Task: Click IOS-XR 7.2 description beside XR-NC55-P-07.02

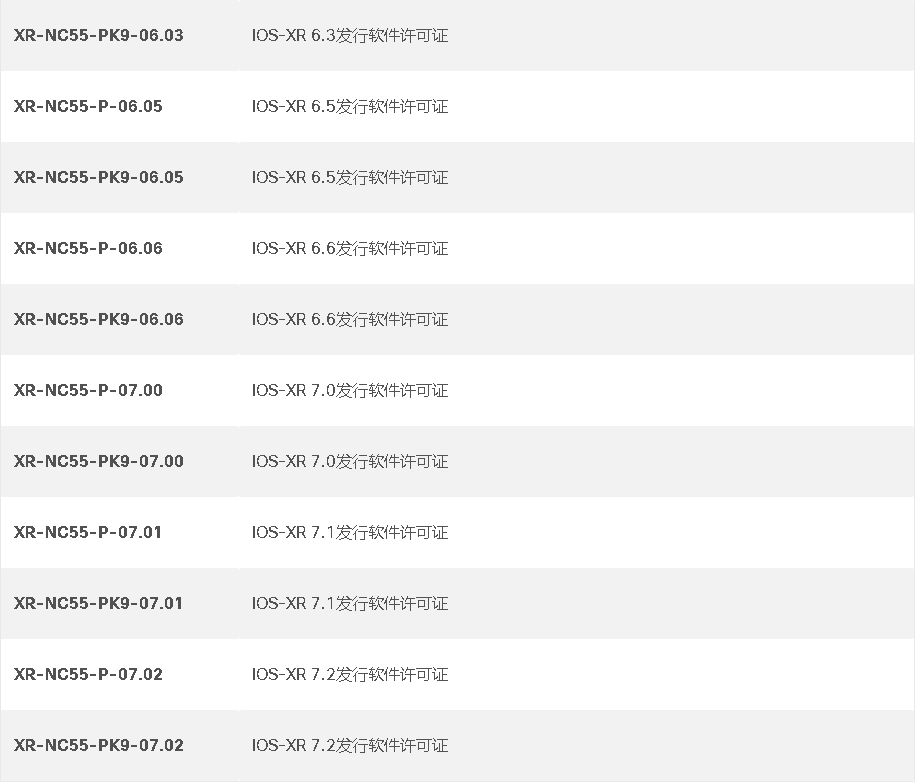Action: tap(350, 675)
